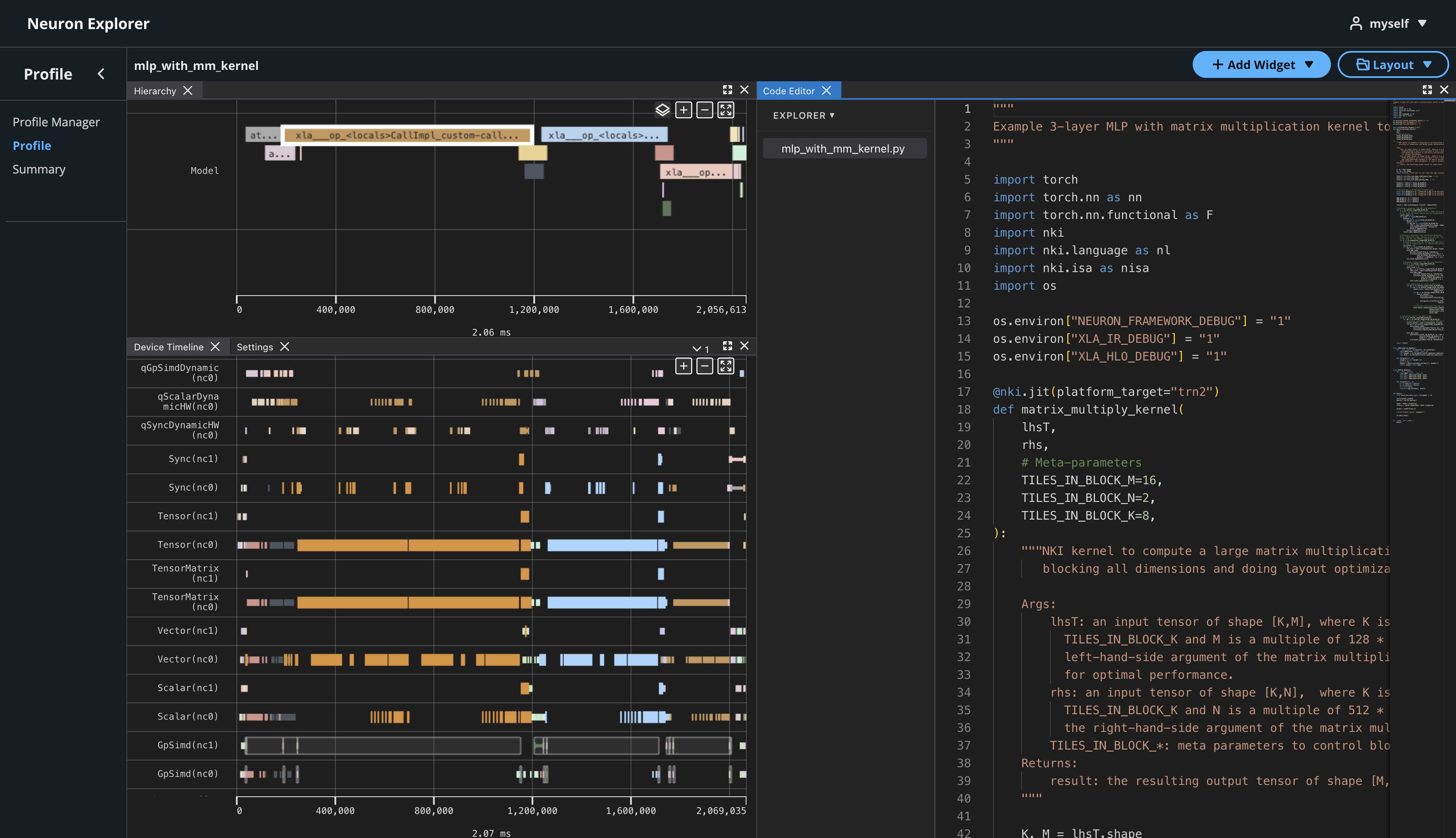Collapse the Profile sidebar with the chevron
The width and height of the screenshot is (1456, 838).
tap(102, 74)
